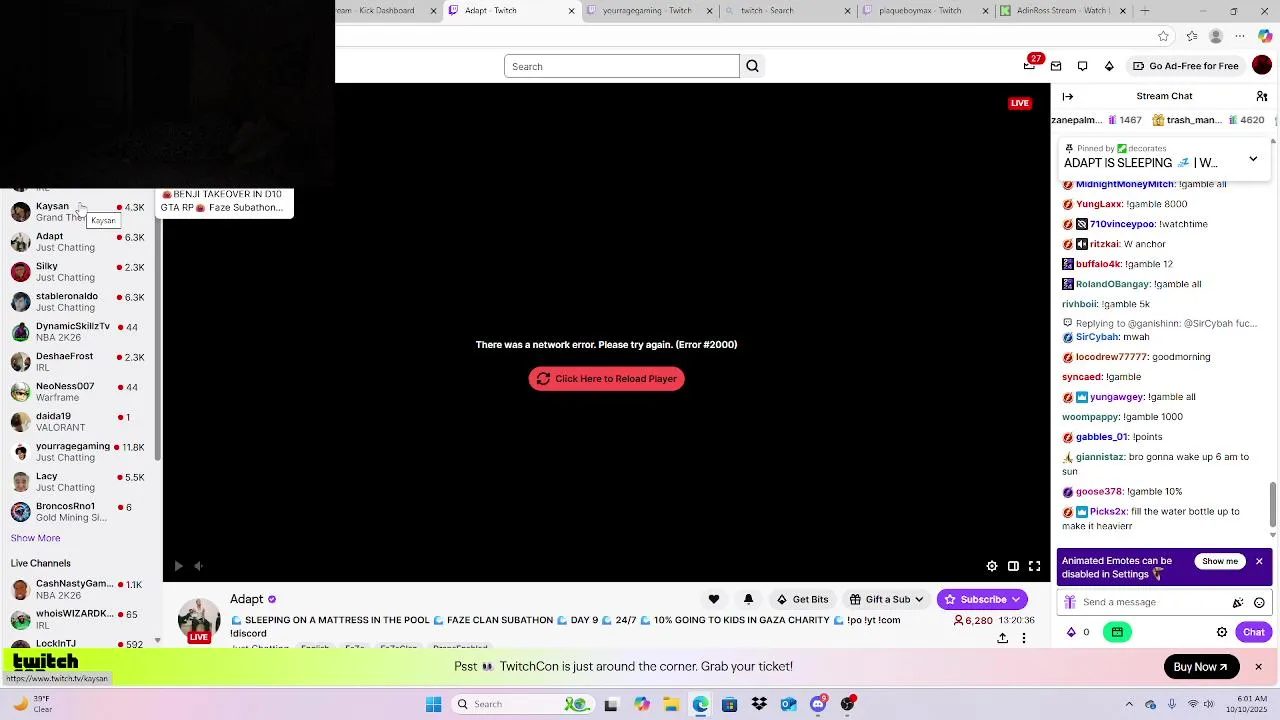Open CashNastyGaming channel in Live Channels
1280x720 pixels.
tap(78, 590)
